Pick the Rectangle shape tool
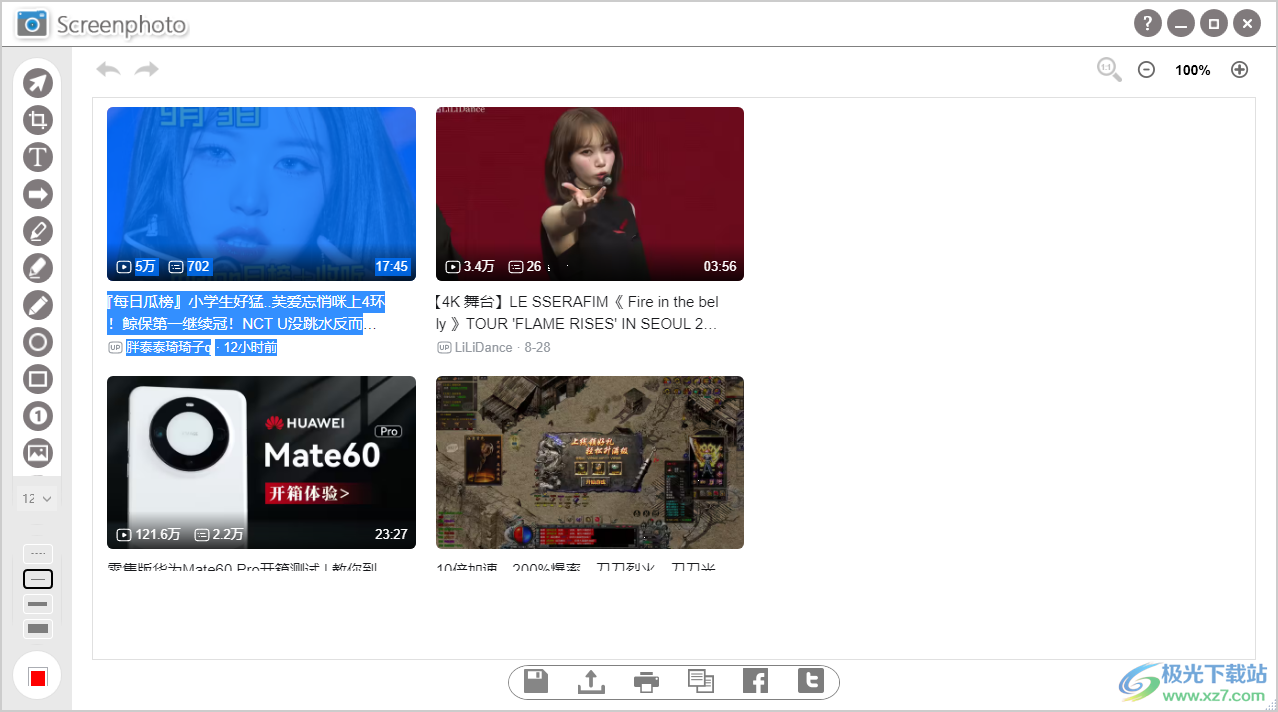The width and height of the screenshot is (1278, 712). coord(38,379)
